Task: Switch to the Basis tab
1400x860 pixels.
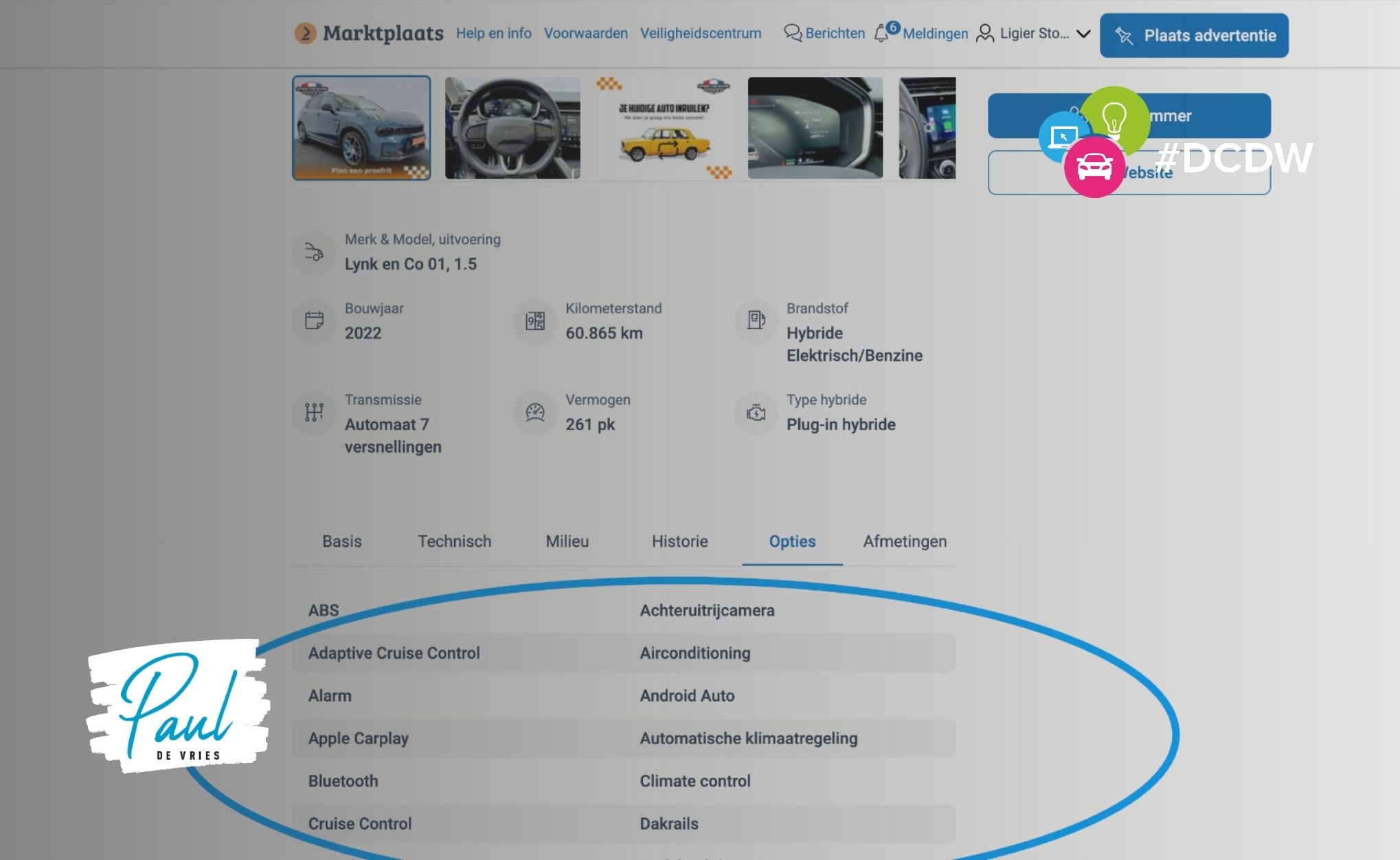Action: pyautogui.click(x=342, y=541)
